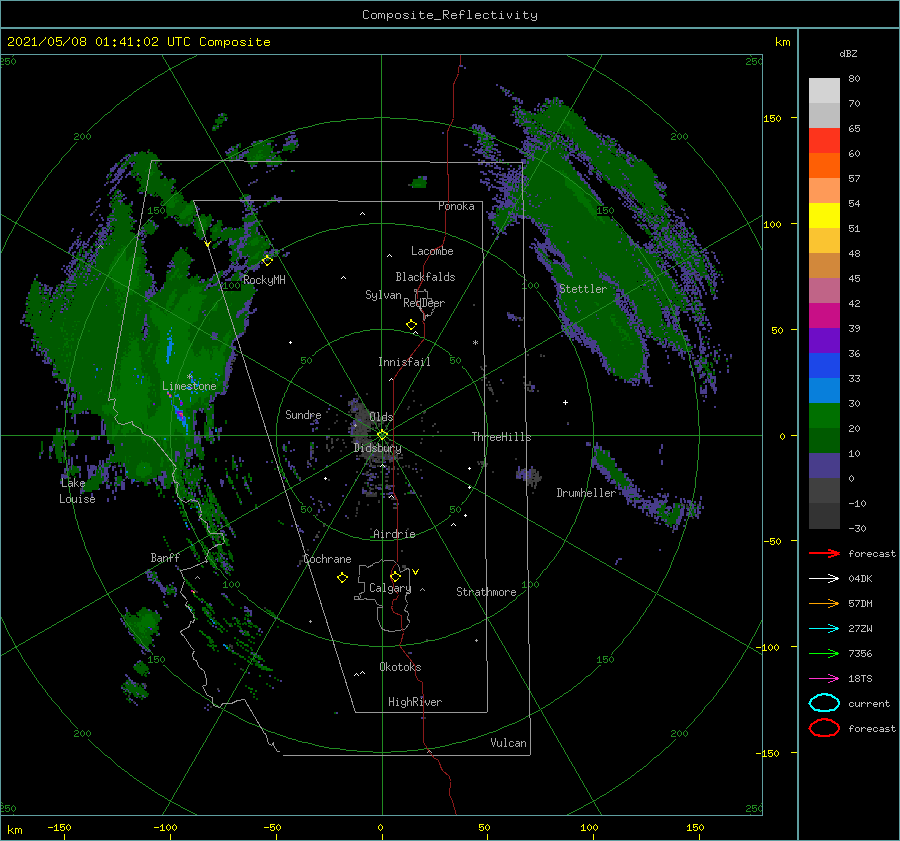This screenshot has height=841, width=900.
Task: Click the 18TS legend text
Action: click(860, 679)
